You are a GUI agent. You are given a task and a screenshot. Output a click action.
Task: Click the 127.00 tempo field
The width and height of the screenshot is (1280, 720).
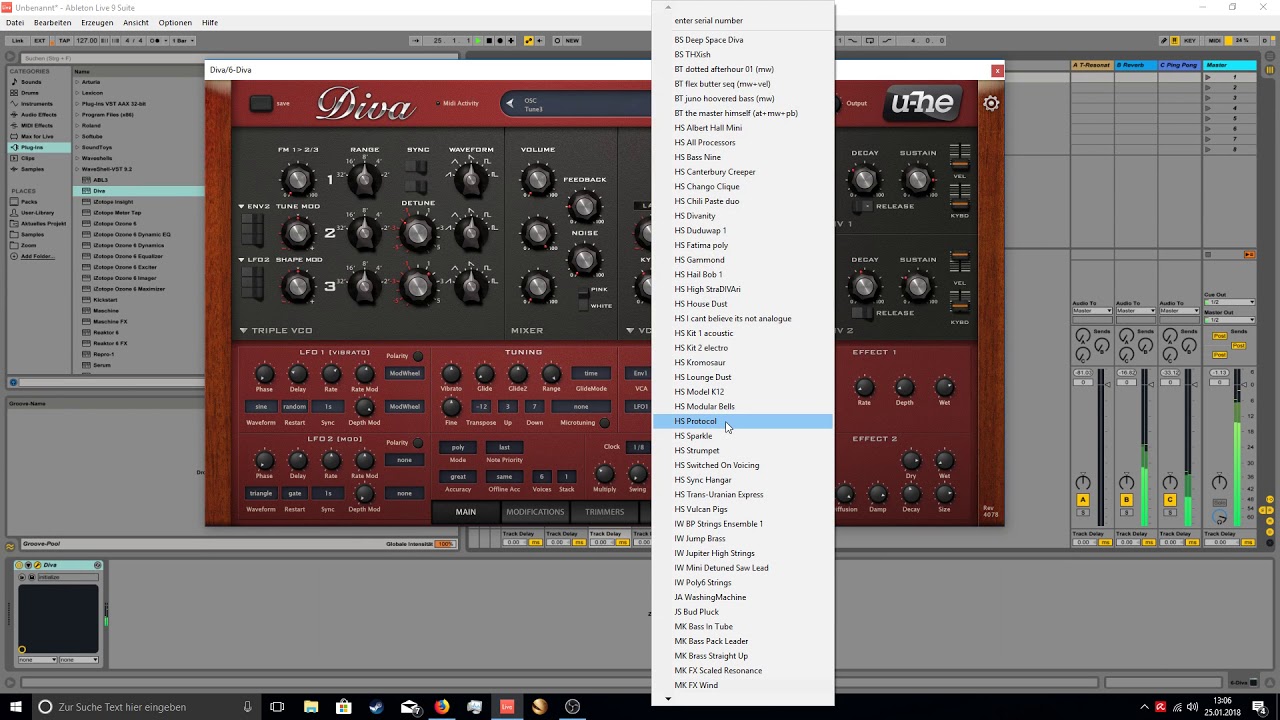(x=86, y=40)
